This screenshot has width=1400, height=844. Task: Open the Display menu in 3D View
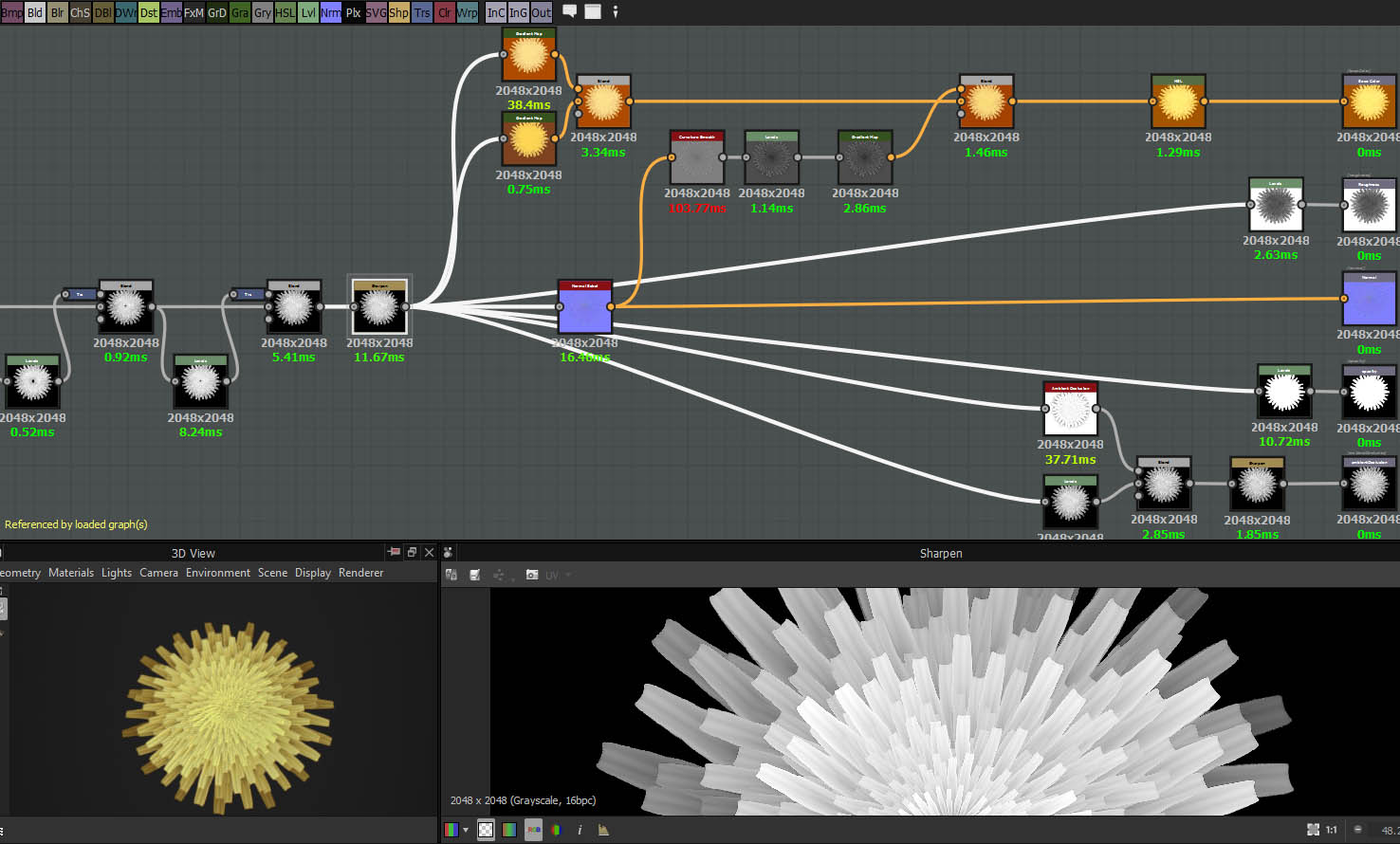click(x=313, y=573)
